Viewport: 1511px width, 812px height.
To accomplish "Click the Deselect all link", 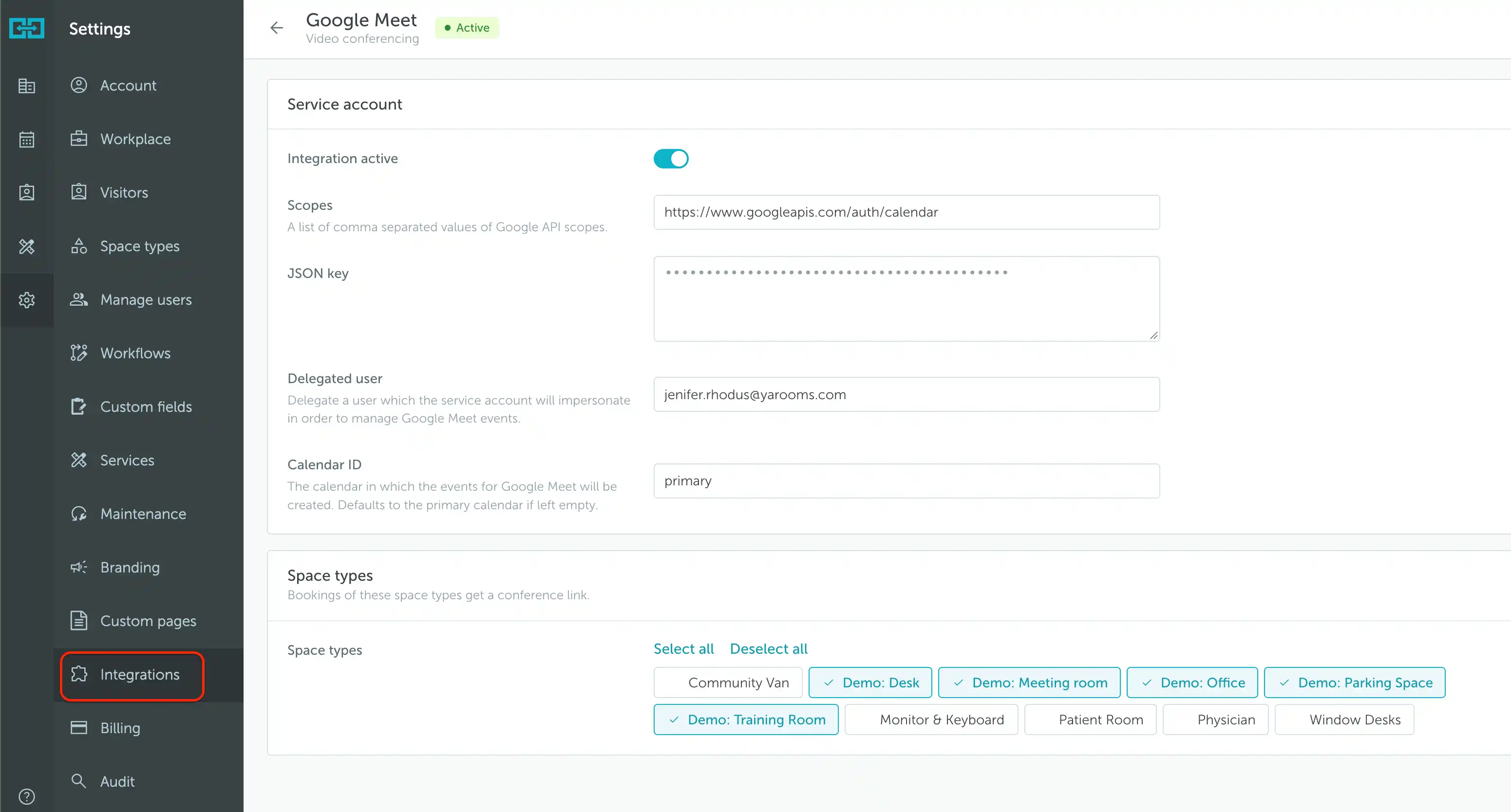I will pyautogui.click(x=768, y=649).
